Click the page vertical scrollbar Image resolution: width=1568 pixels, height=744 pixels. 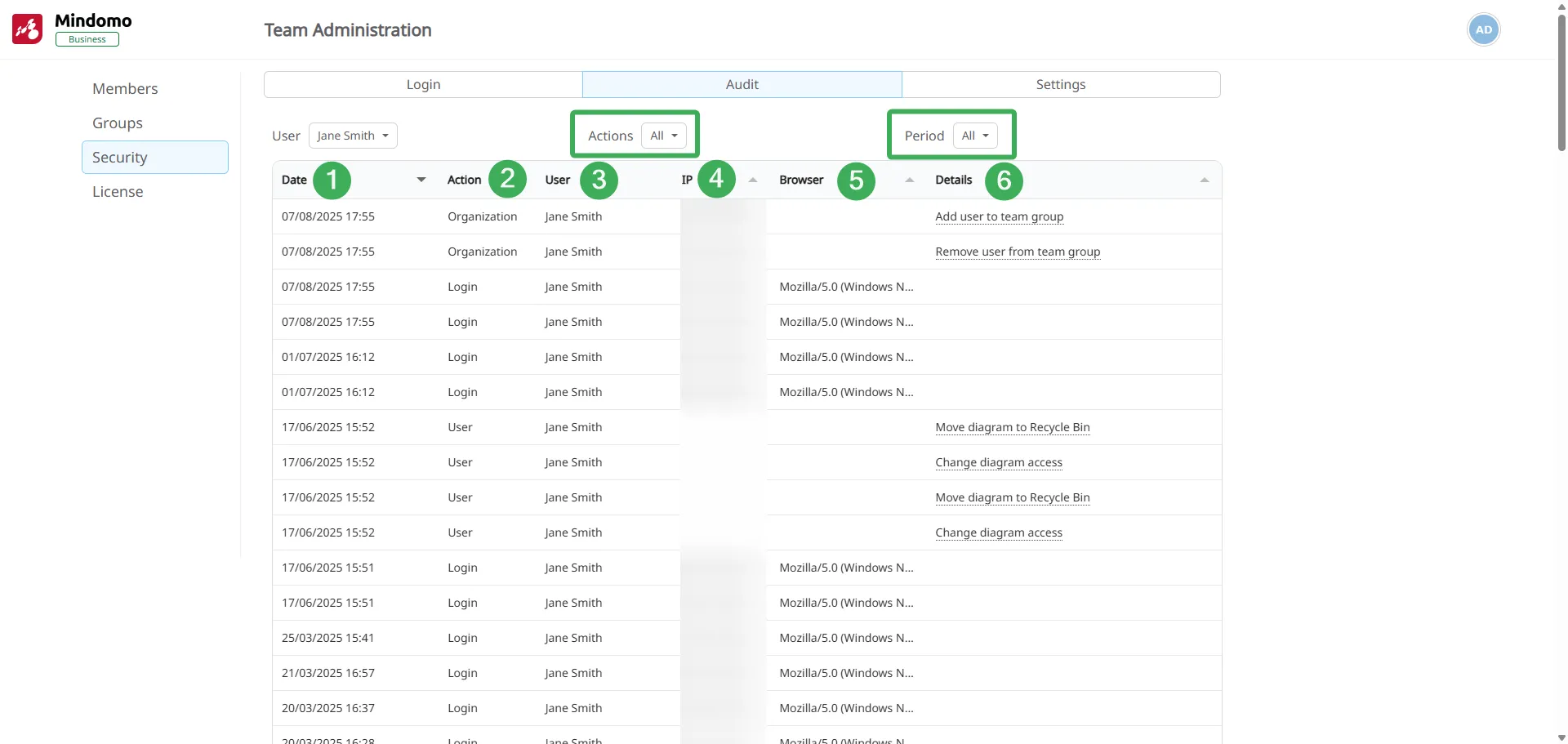tap(1561, 82)
